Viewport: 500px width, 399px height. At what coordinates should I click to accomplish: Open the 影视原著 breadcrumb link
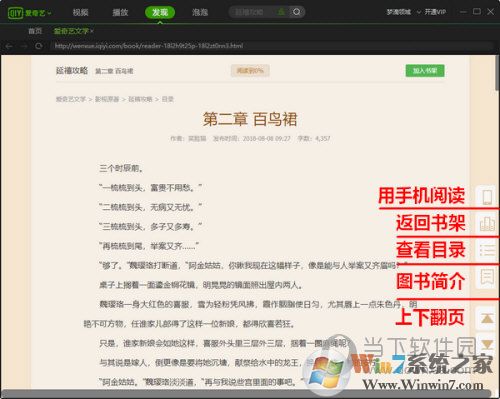107,99
